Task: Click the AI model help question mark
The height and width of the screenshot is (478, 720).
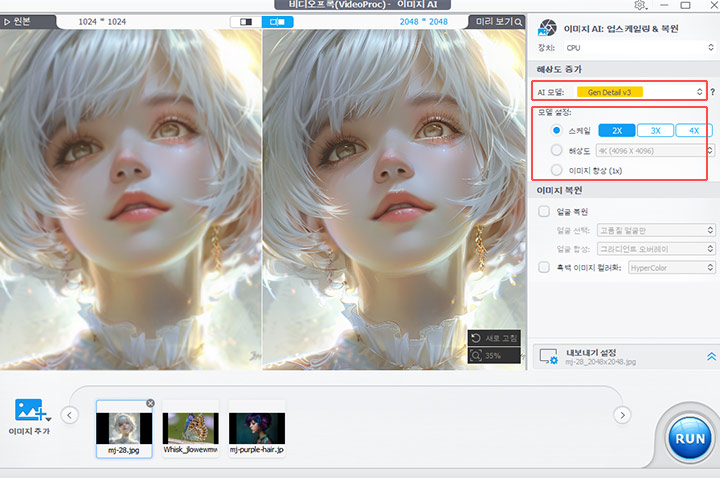Action: (x=712, y=92)
